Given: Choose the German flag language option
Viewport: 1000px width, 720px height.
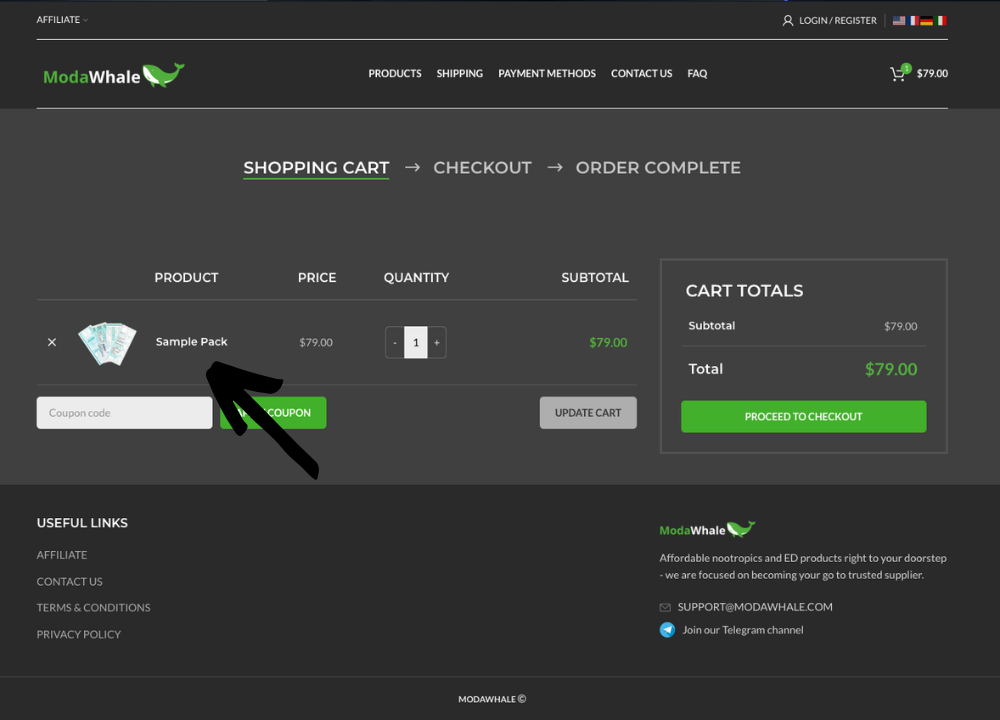Looking at the screenshot, I should tap(927, 21).
